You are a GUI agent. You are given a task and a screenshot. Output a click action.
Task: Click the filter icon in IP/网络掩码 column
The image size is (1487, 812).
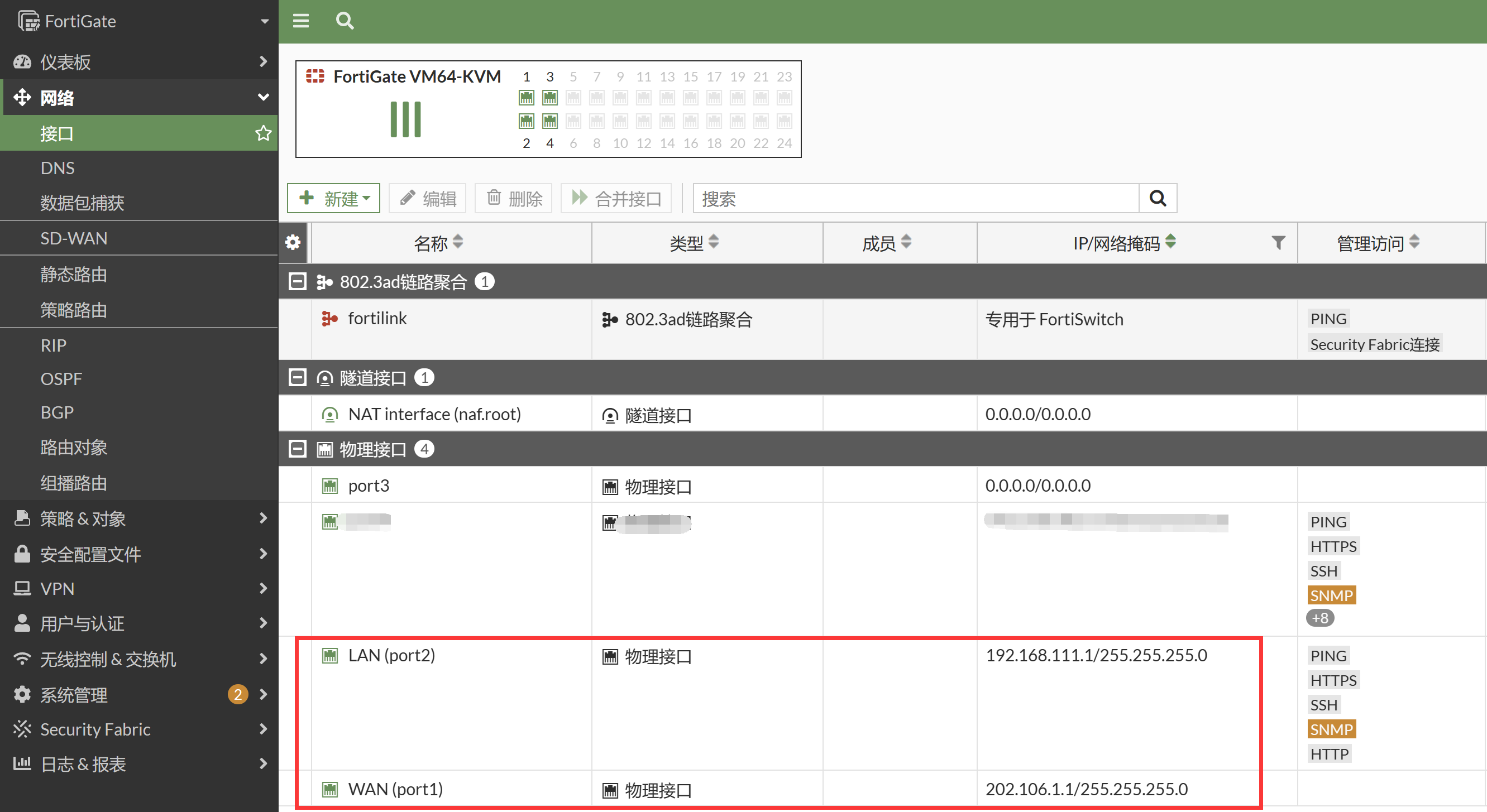(x=1278, y=243)
